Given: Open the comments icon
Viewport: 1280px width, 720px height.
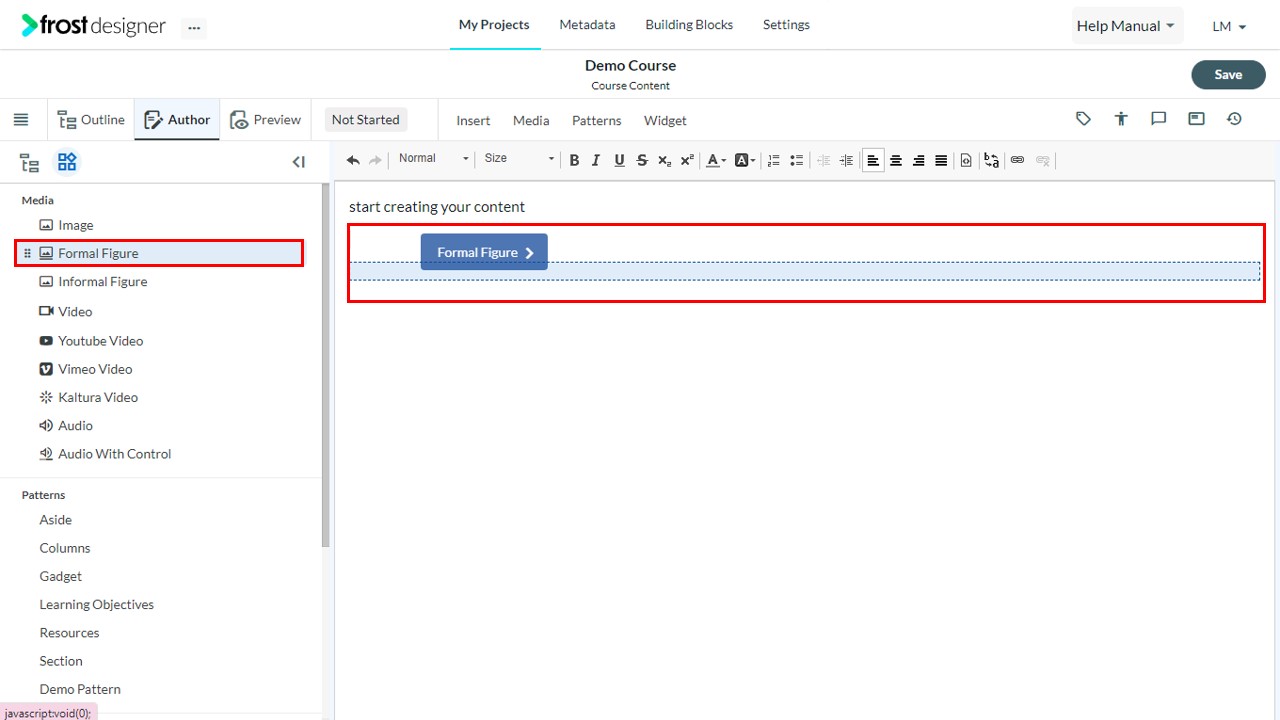Looking at the screenshot, I should coord(1158,119).
